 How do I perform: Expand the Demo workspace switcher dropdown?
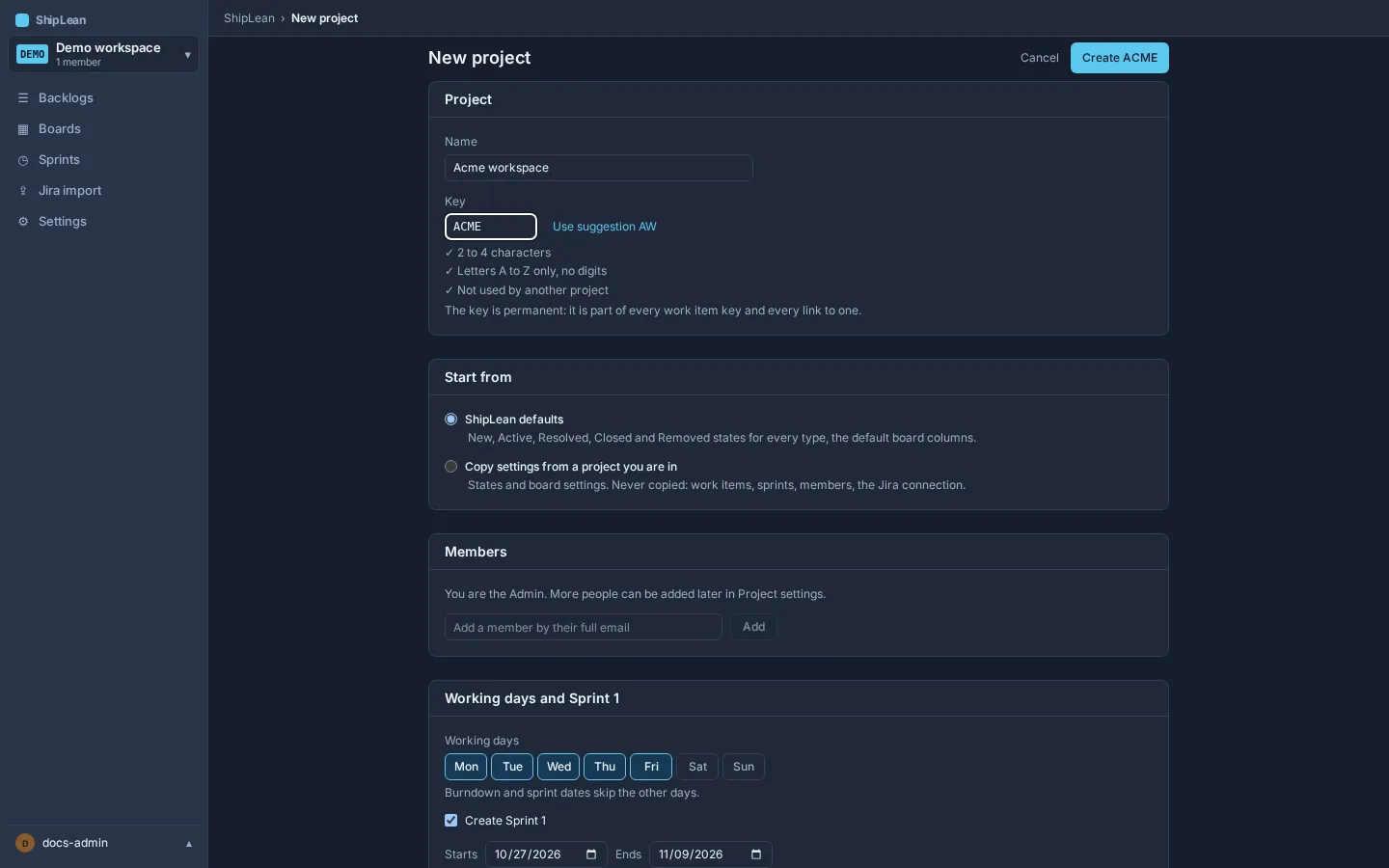tap(187, 55)
